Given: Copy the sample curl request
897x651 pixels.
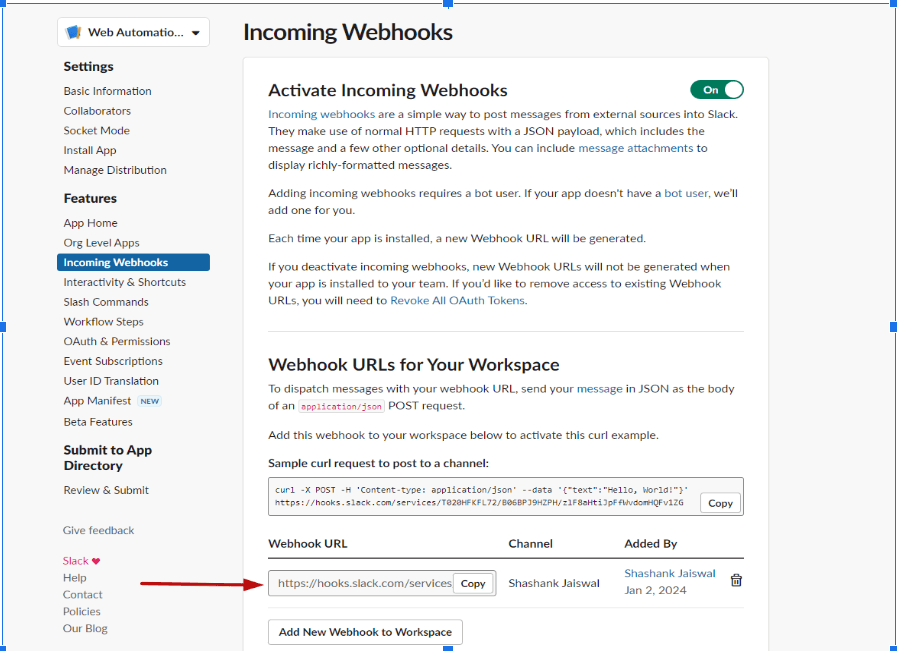Looking at the screenshot, I should click(720, 503).
